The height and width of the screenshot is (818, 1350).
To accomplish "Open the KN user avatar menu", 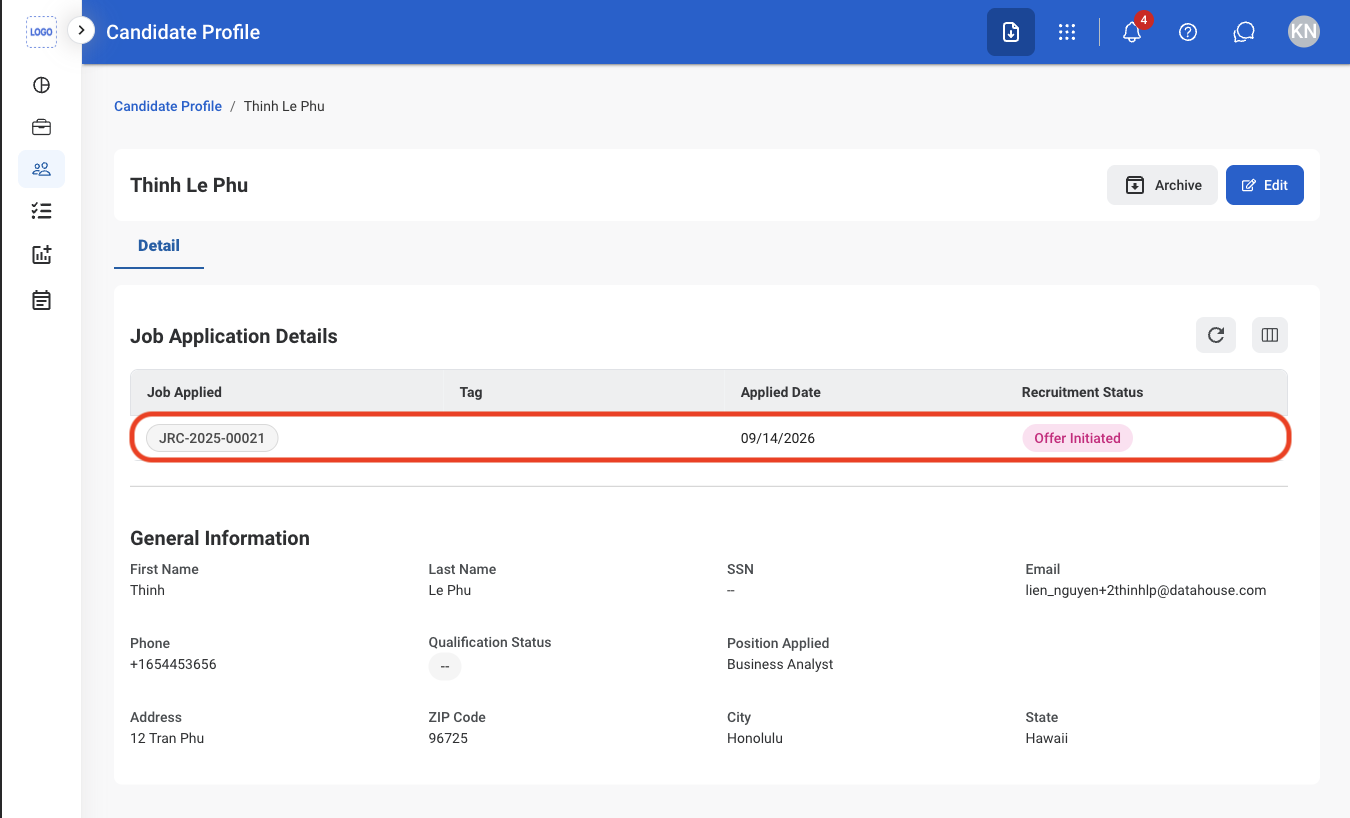I will 1304,32.
